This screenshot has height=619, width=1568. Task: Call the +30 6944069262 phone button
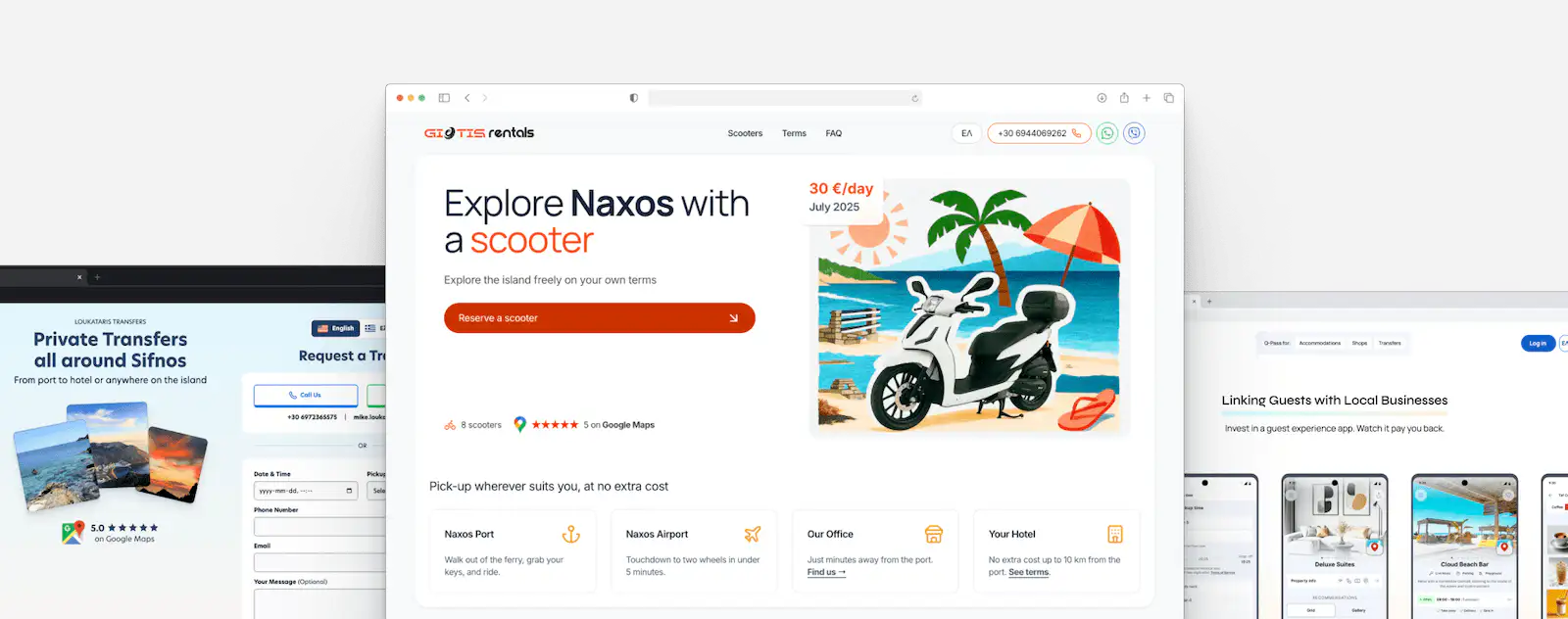[x=1039, y=133]
